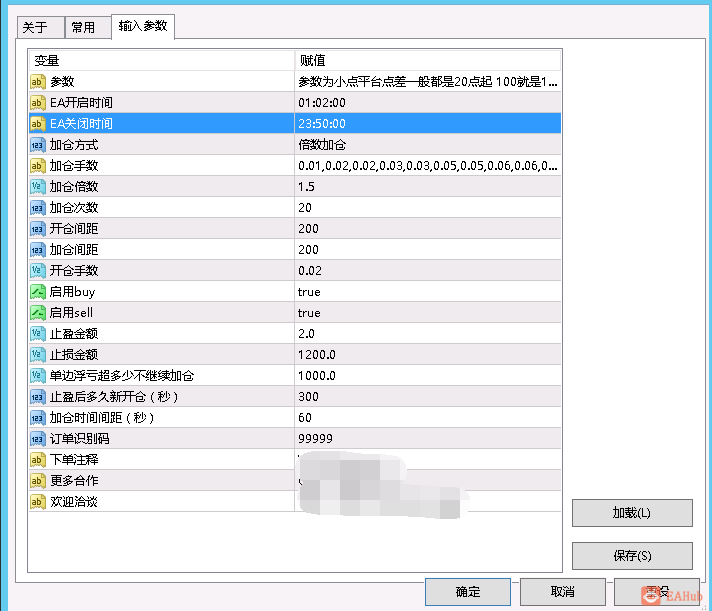The height and width of the screenshot is (611, 712).
Task: Select the 下单注释 variable name
Action: point(74,459)
